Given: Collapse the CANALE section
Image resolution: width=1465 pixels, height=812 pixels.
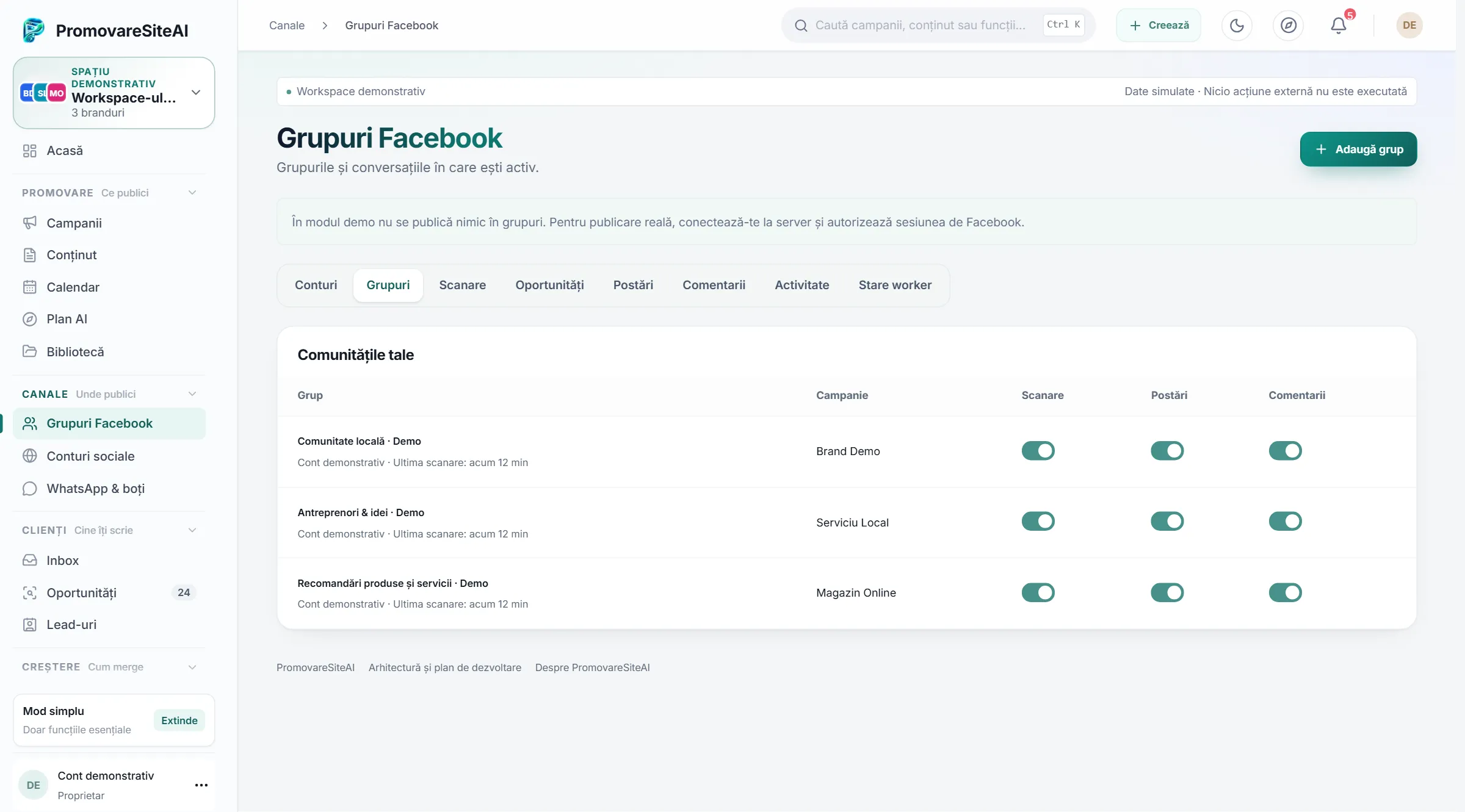Looking at the screenshot, I should [x=192, y=394].
